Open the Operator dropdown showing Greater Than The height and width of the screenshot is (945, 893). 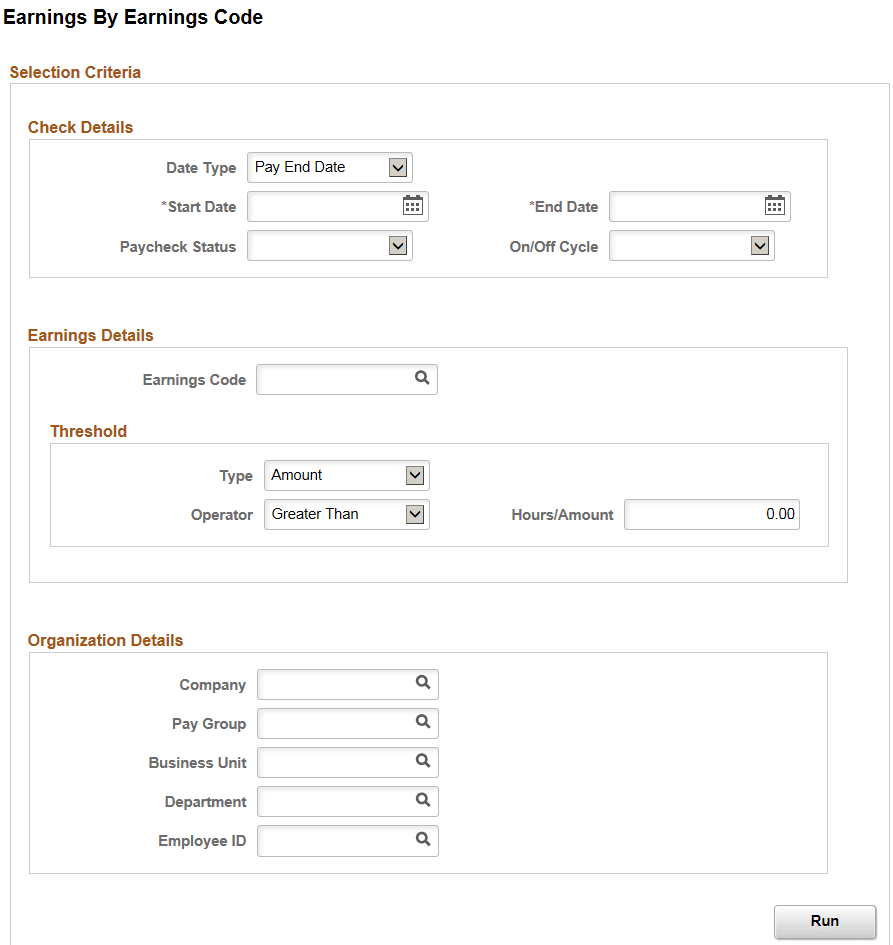click(x=416, y=514)
